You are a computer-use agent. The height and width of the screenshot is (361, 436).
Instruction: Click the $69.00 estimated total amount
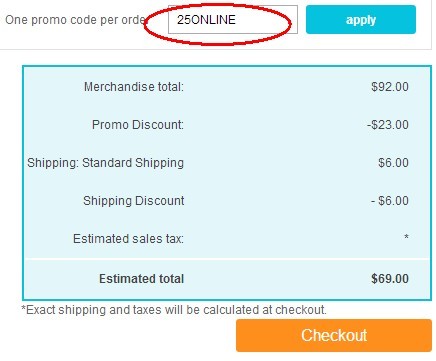click(390, 279)
